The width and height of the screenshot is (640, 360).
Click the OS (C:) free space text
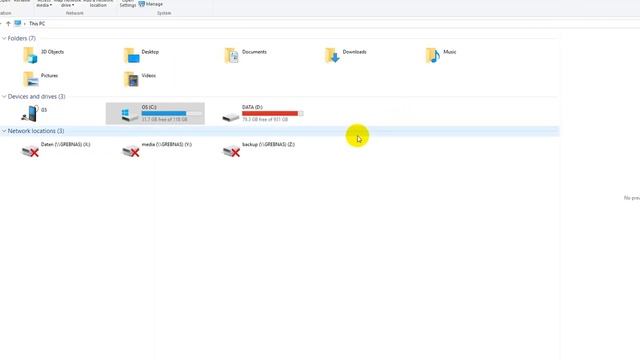[164, 120]
